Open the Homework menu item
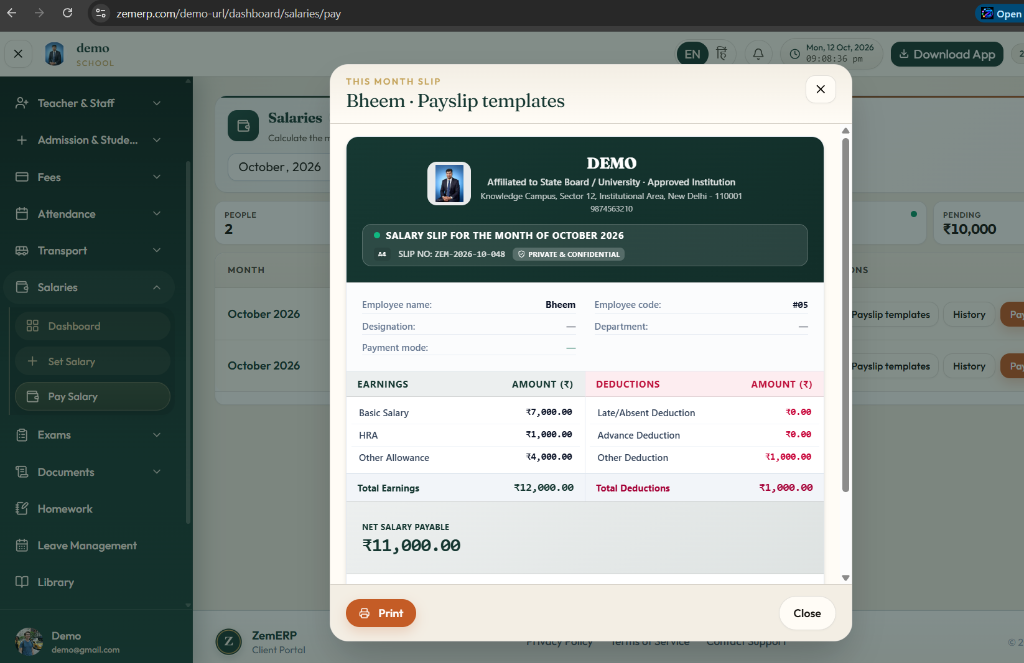1024x663 pixels. click(x=89, y=509)
